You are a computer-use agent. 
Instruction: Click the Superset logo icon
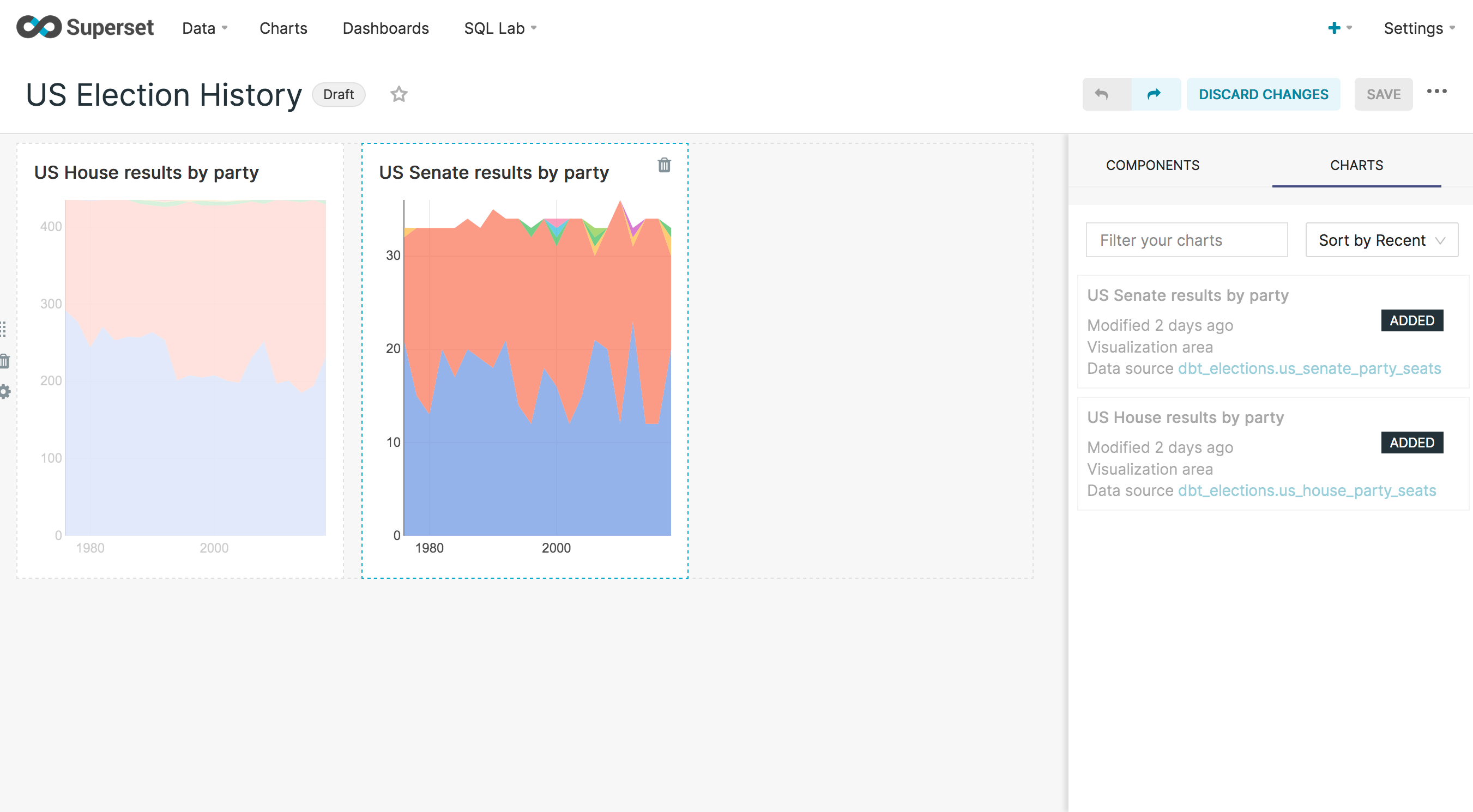tap(39, 27)
